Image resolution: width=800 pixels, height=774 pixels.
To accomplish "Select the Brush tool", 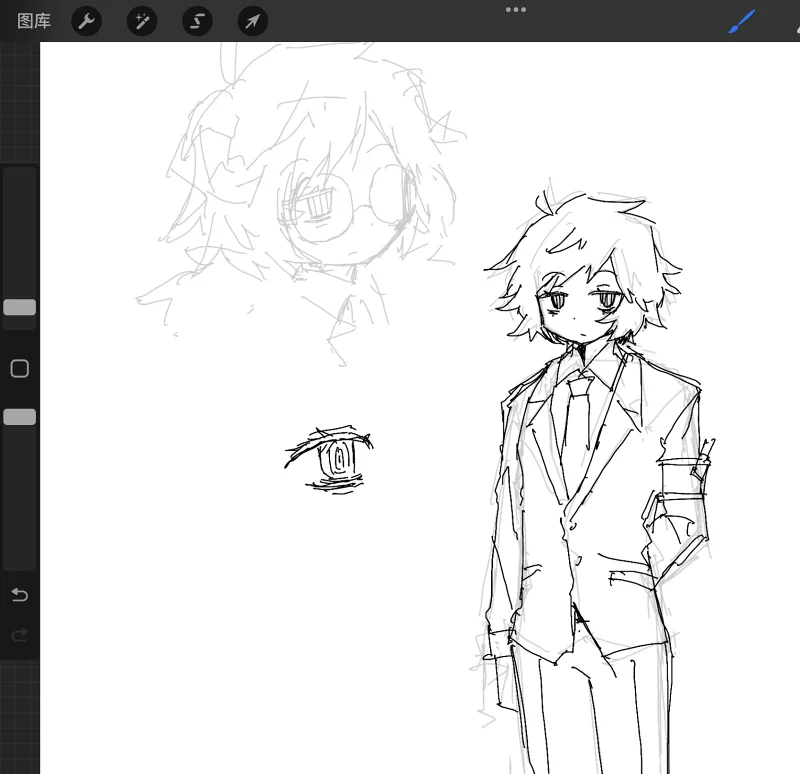I will pos(741,21).
